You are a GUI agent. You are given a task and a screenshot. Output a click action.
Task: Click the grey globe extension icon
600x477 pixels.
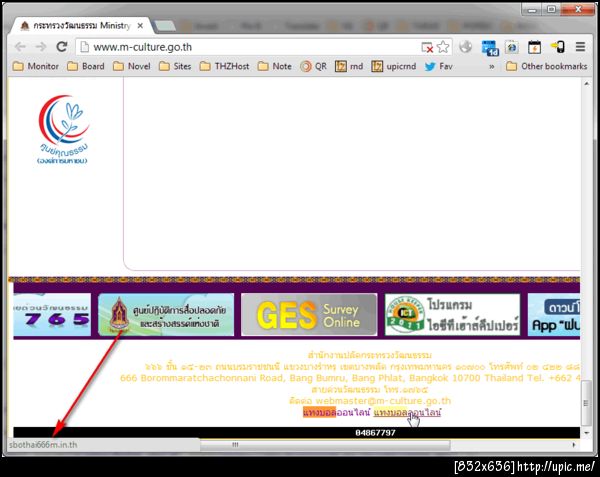coord(465,47)
